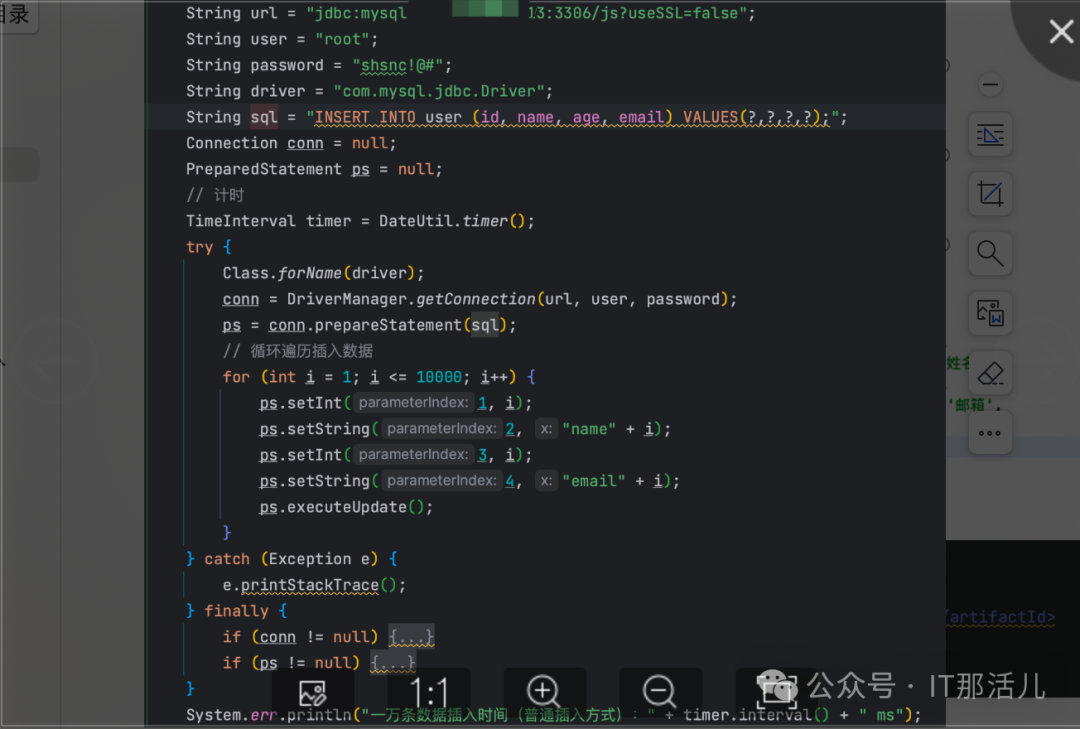This screenshot has height=729, width=1080.
Task: Open the text layout tool icon
Action: [990, 135]
